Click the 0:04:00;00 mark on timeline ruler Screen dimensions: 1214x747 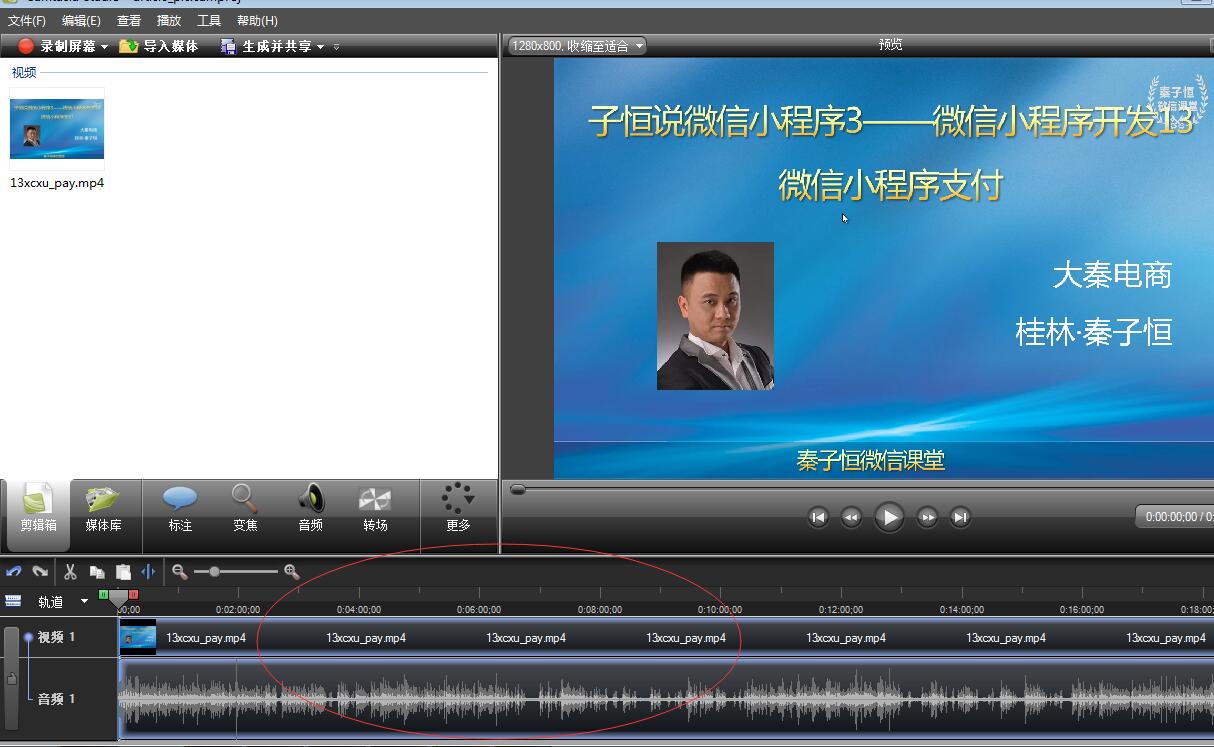(359, 609)
